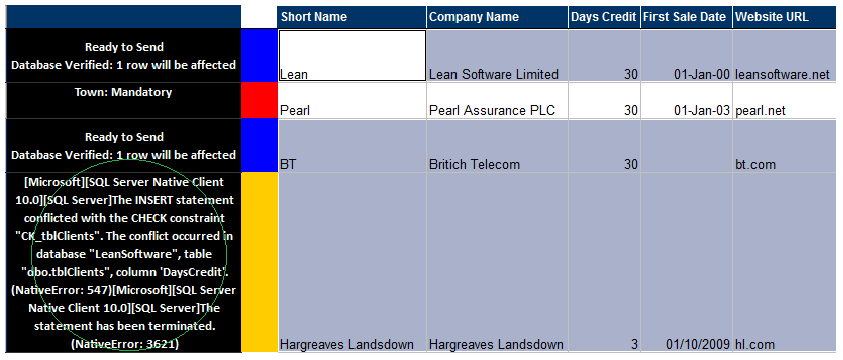
Task: Click the pearl.net website cell
Action: 787,101
